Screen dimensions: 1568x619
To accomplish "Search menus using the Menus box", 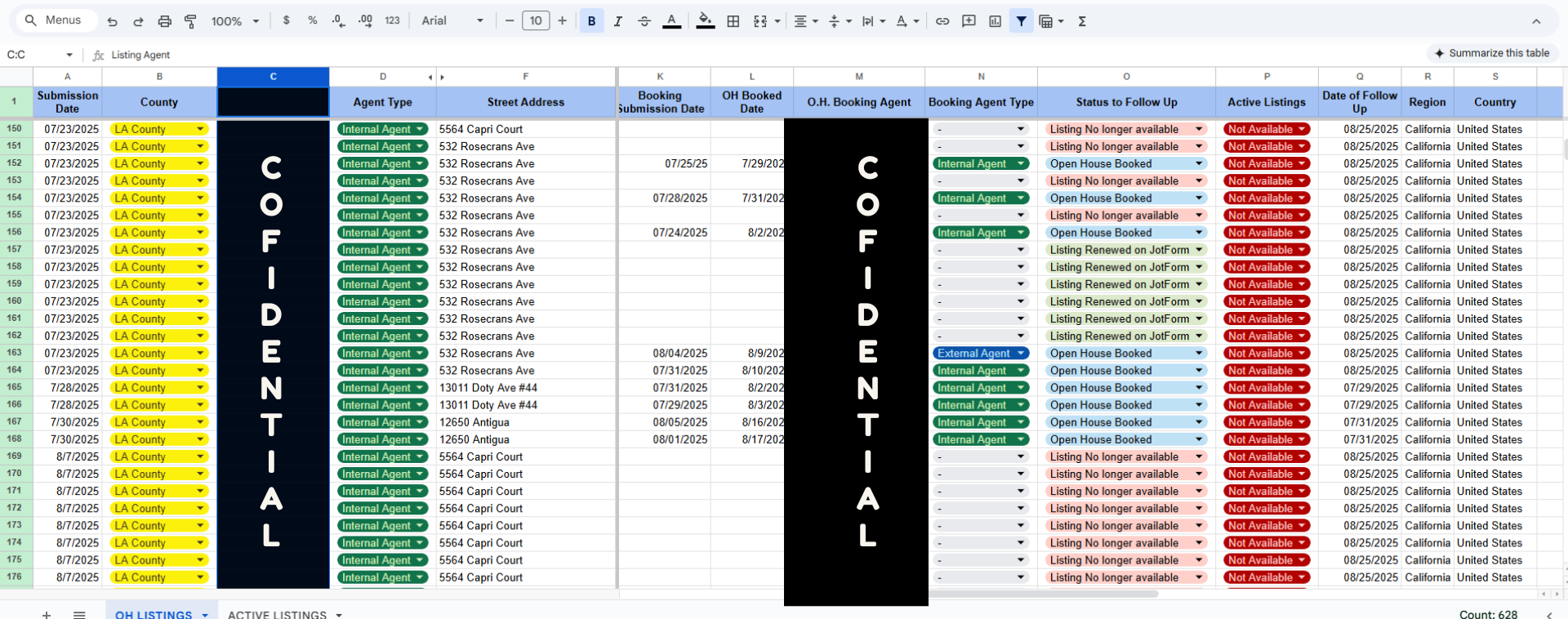I will (x=56, y=20).
